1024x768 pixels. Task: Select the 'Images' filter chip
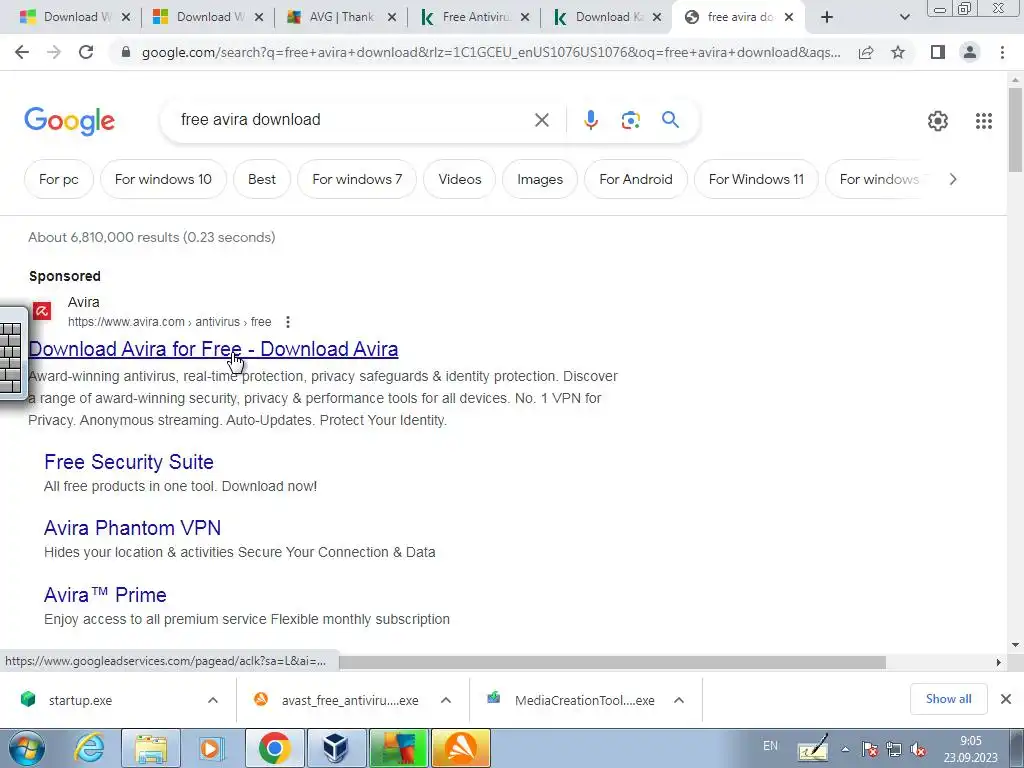(x=540, y=179)
